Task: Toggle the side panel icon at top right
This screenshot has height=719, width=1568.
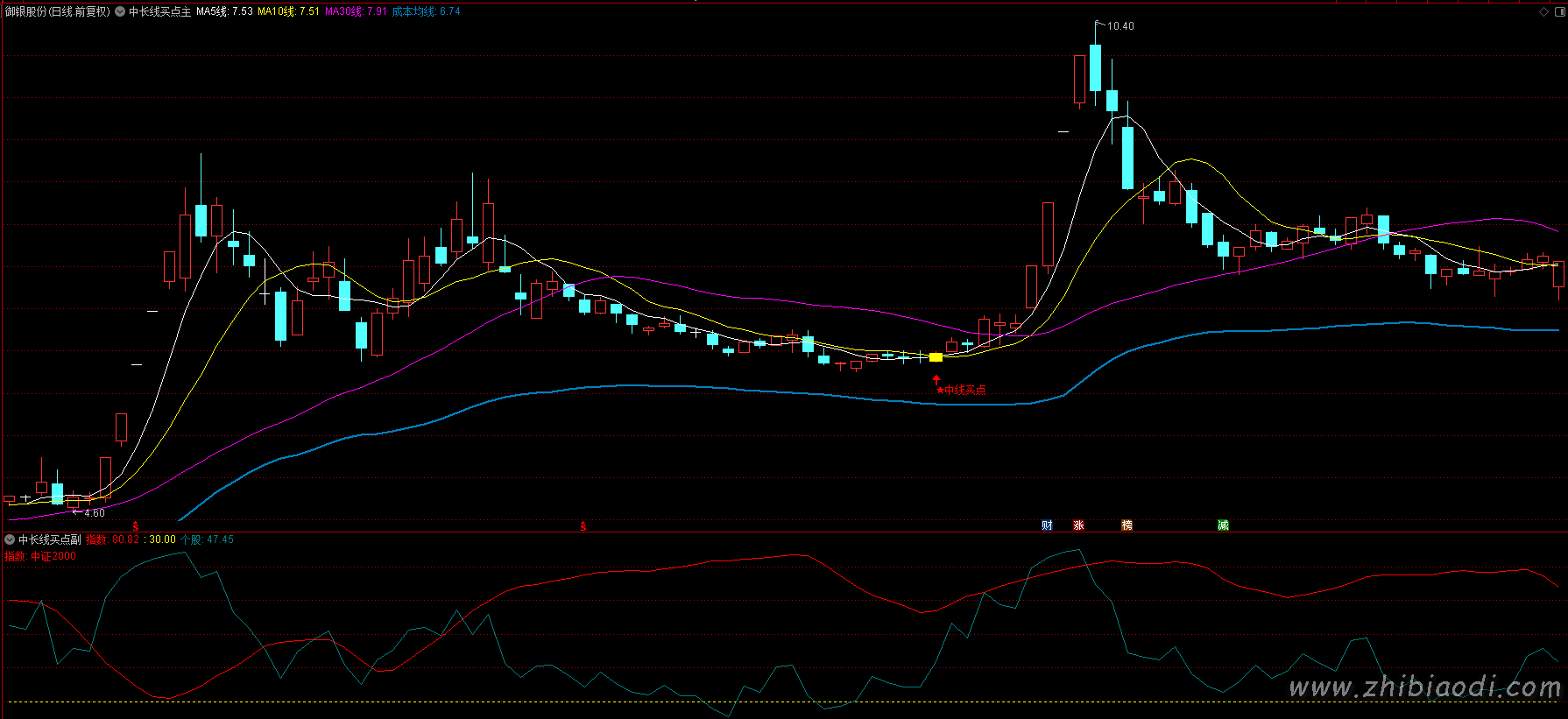Action: [1558, 11]
